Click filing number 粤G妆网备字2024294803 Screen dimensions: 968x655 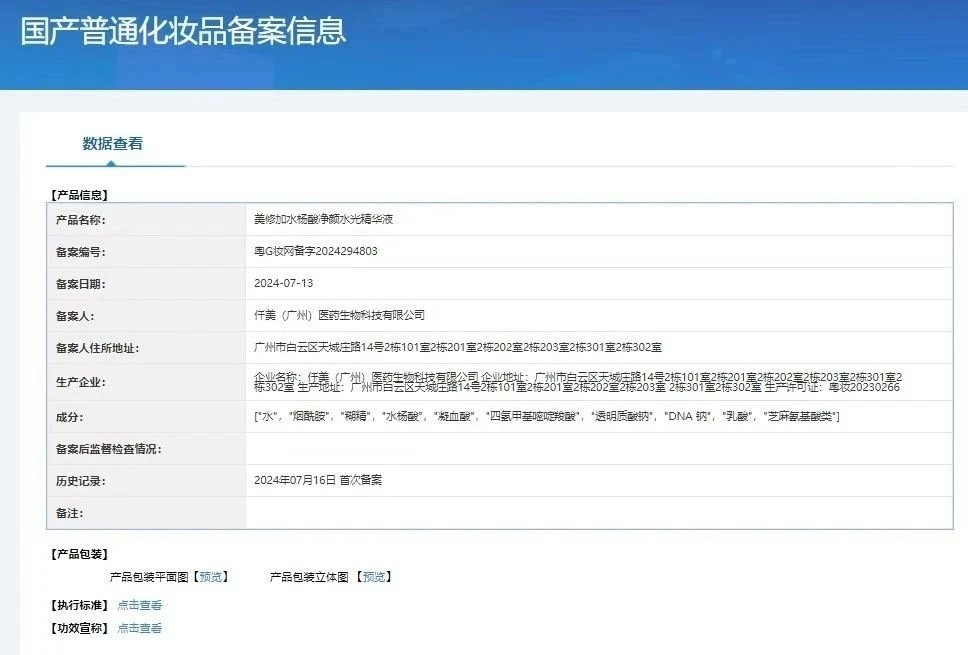pos(315,251)
